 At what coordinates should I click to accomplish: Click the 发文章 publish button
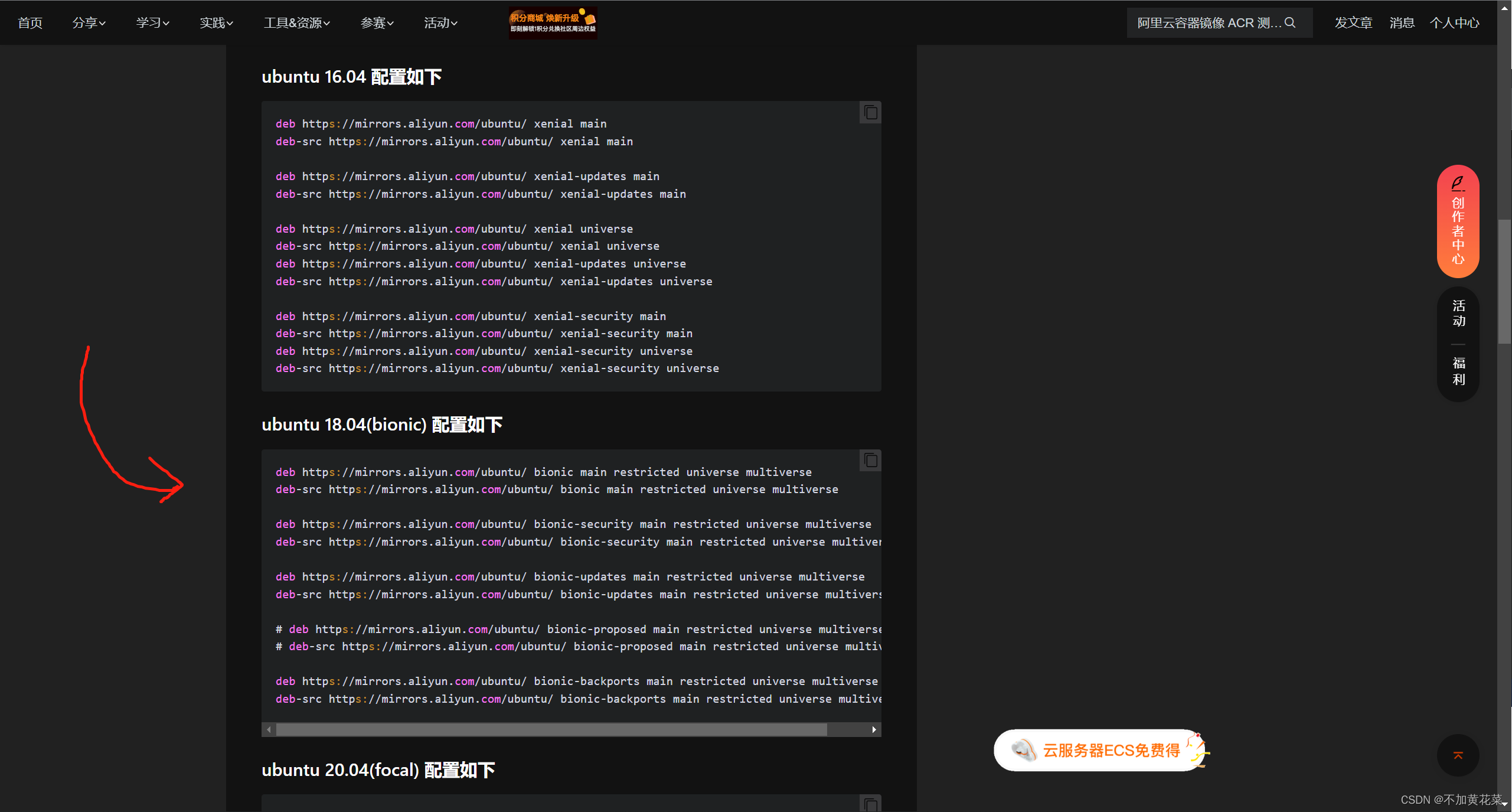click(x=1354, y=22)
